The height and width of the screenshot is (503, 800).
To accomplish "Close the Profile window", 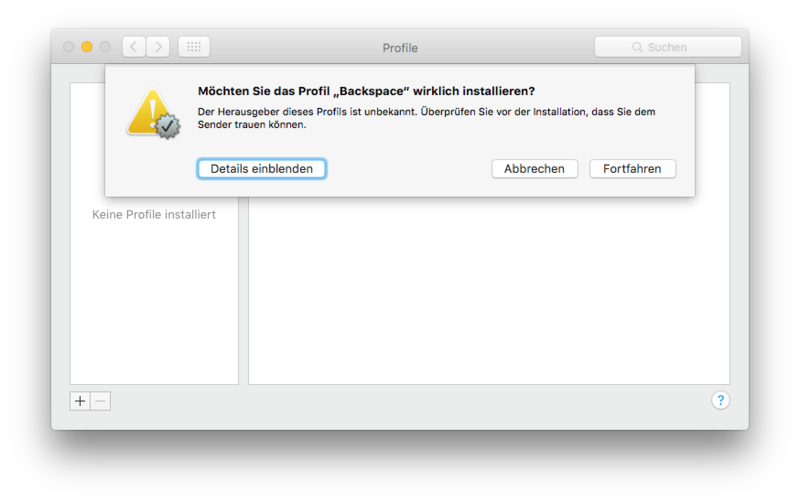I will coord(69,47).
